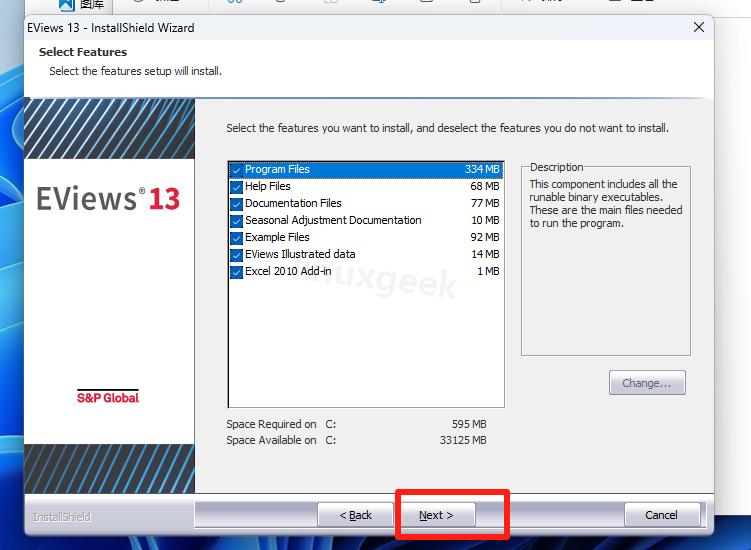This screenshot has width=751, height=550.
Task: Click the InstallShield label
Action: (x=62, y=517)
